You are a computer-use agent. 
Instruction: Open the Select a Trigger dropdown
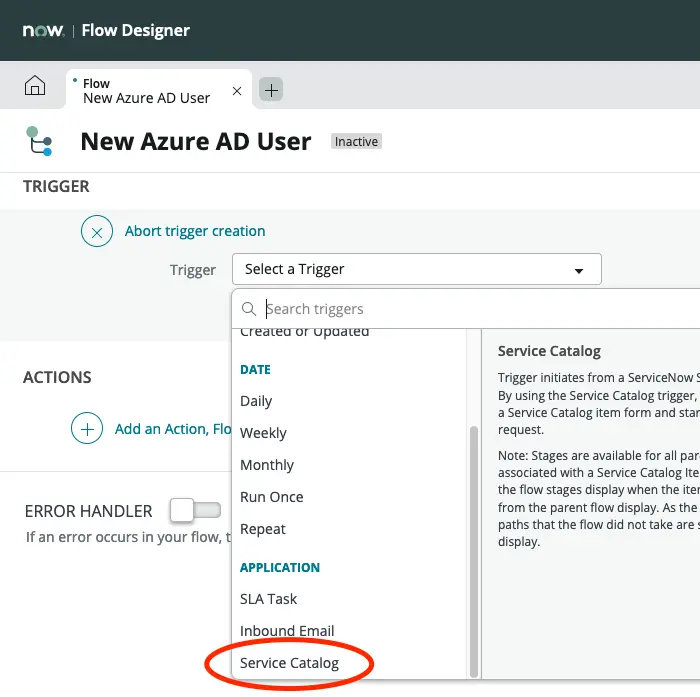click(x=416, y=269)
